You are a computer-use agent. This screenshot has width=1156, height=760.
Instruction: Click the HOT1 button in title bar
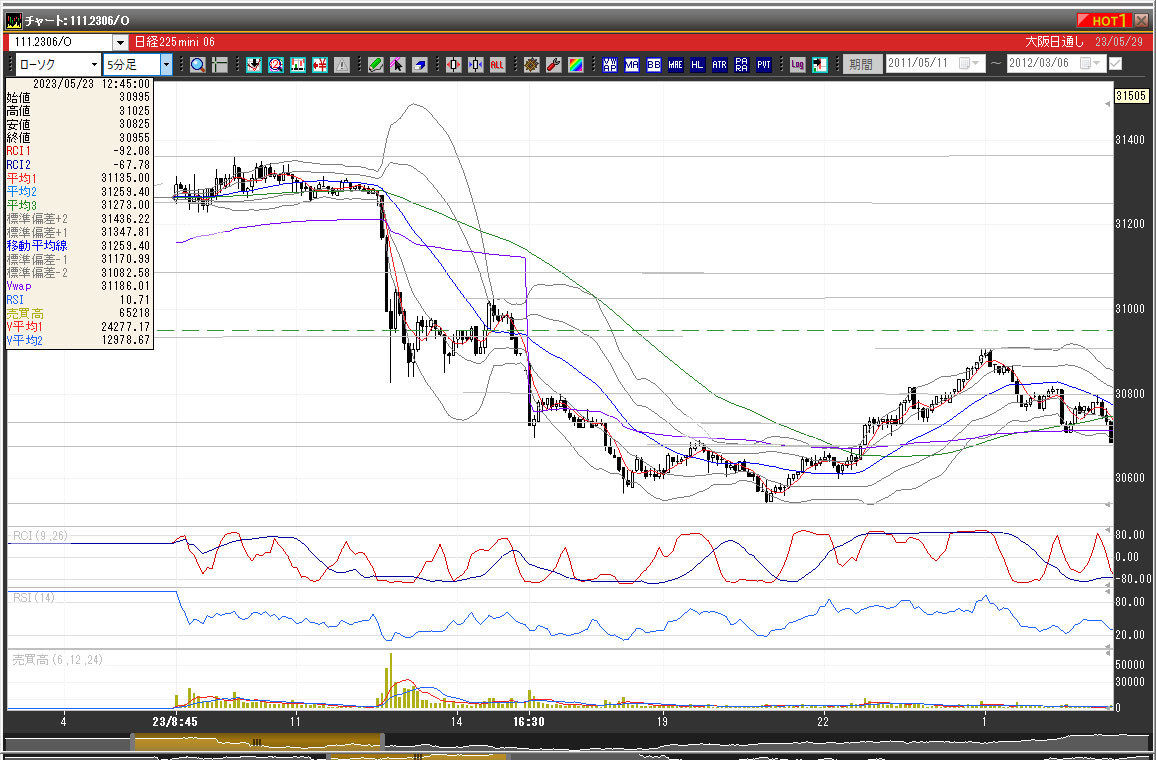pyautogui.click(x=1103, y=21)
